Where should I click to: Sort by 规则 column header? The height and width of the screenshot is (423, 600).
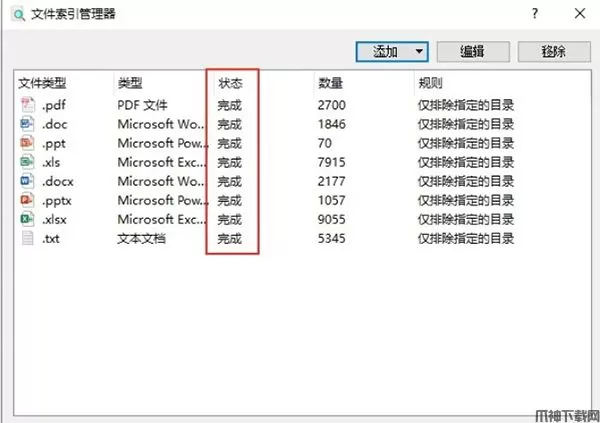[430, 83]
